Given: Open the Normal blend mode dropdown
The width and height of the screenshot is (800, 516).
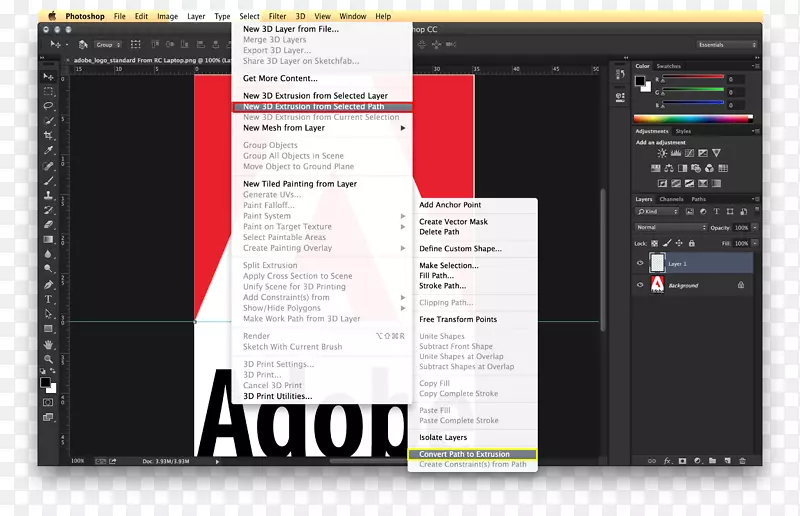Looking at the screenshot, I should [x=671, y=228].
